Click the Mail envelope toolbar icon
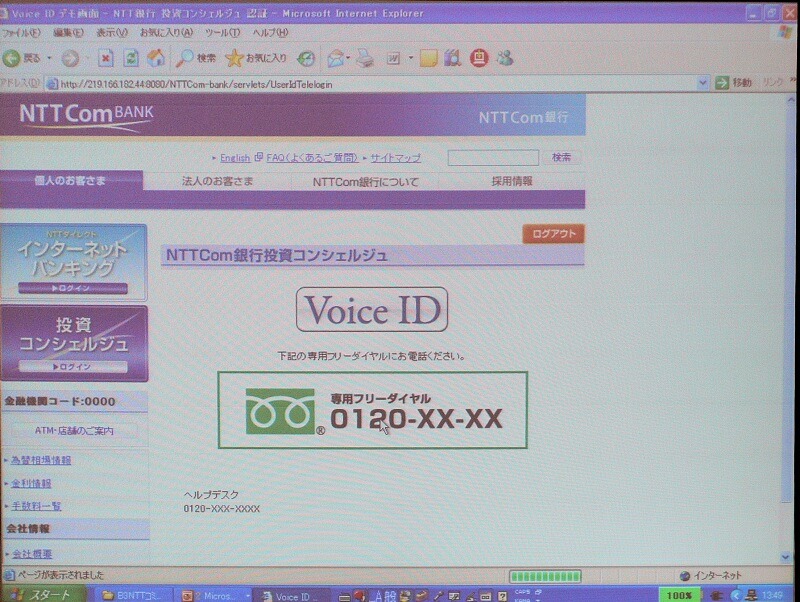800x602 pixels. tap(335, 59)
